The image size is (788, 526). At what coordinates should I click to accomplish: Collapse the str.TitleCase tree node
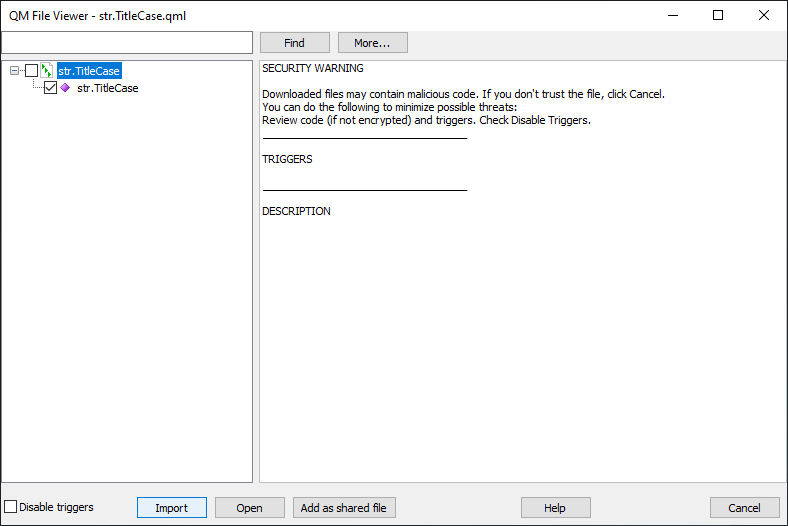[15, 71]
